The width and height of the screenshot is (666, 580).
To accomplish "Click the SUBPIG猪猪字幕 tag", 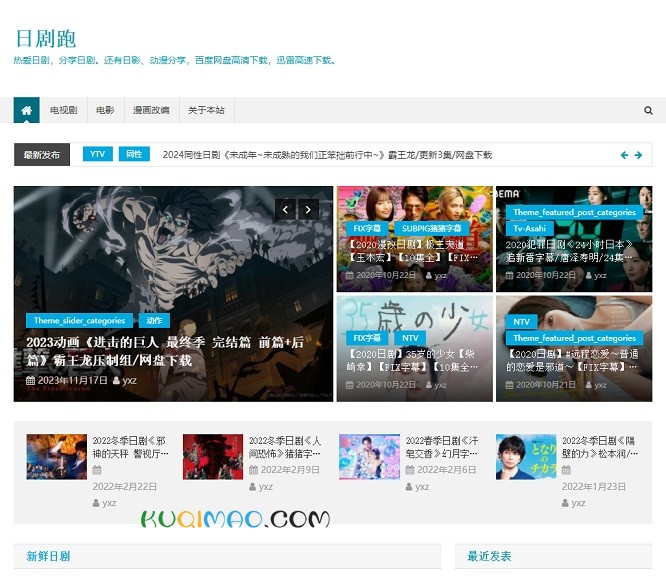I will pos(432,228).
